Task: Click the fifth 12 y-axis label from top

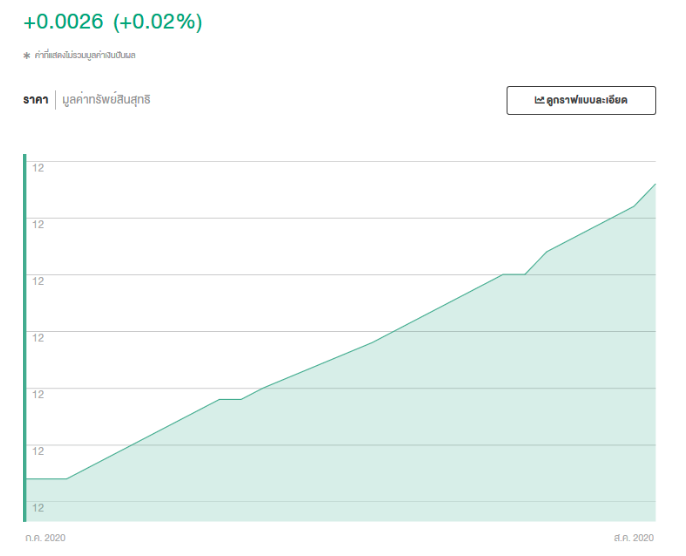Action: pyautogui.click(x=38, y=394)
